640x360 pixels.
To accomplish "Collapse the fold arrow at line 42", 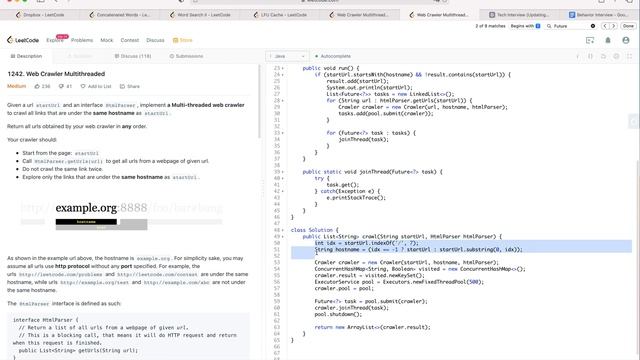I will 282,191.
